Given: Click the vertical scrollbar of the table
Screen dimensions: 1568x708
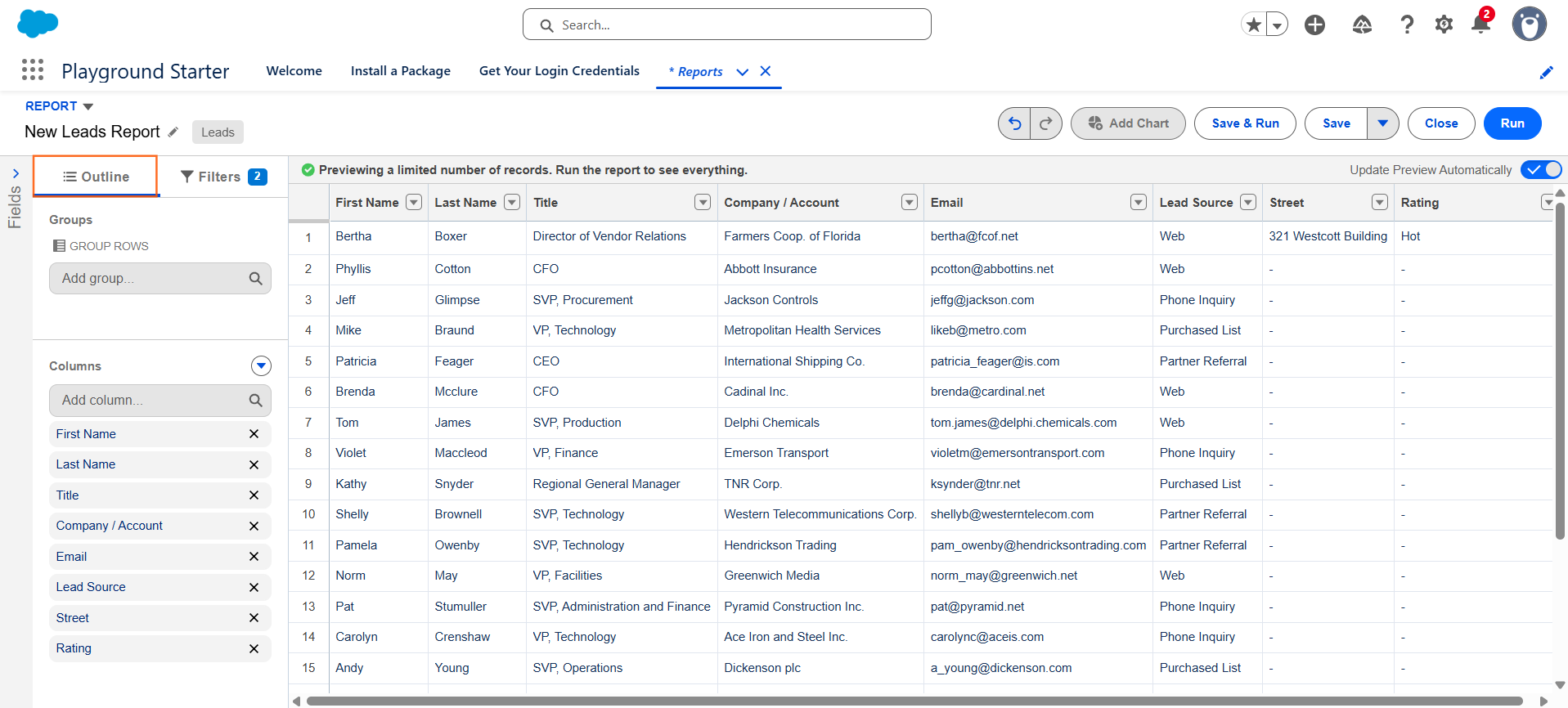Looking at the screenshot, I should point(1560,370).
